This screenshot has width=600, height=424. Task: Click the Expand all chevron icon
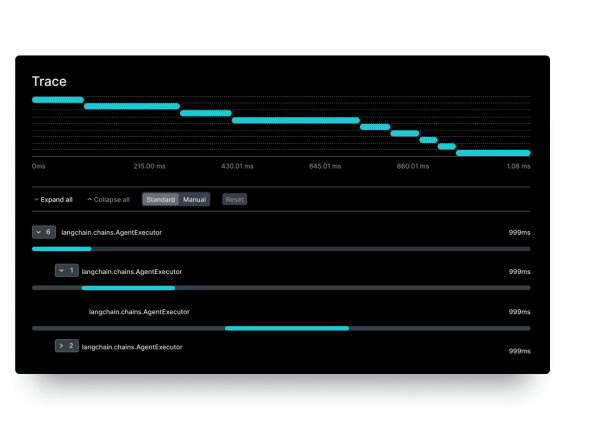pos(36,200)
